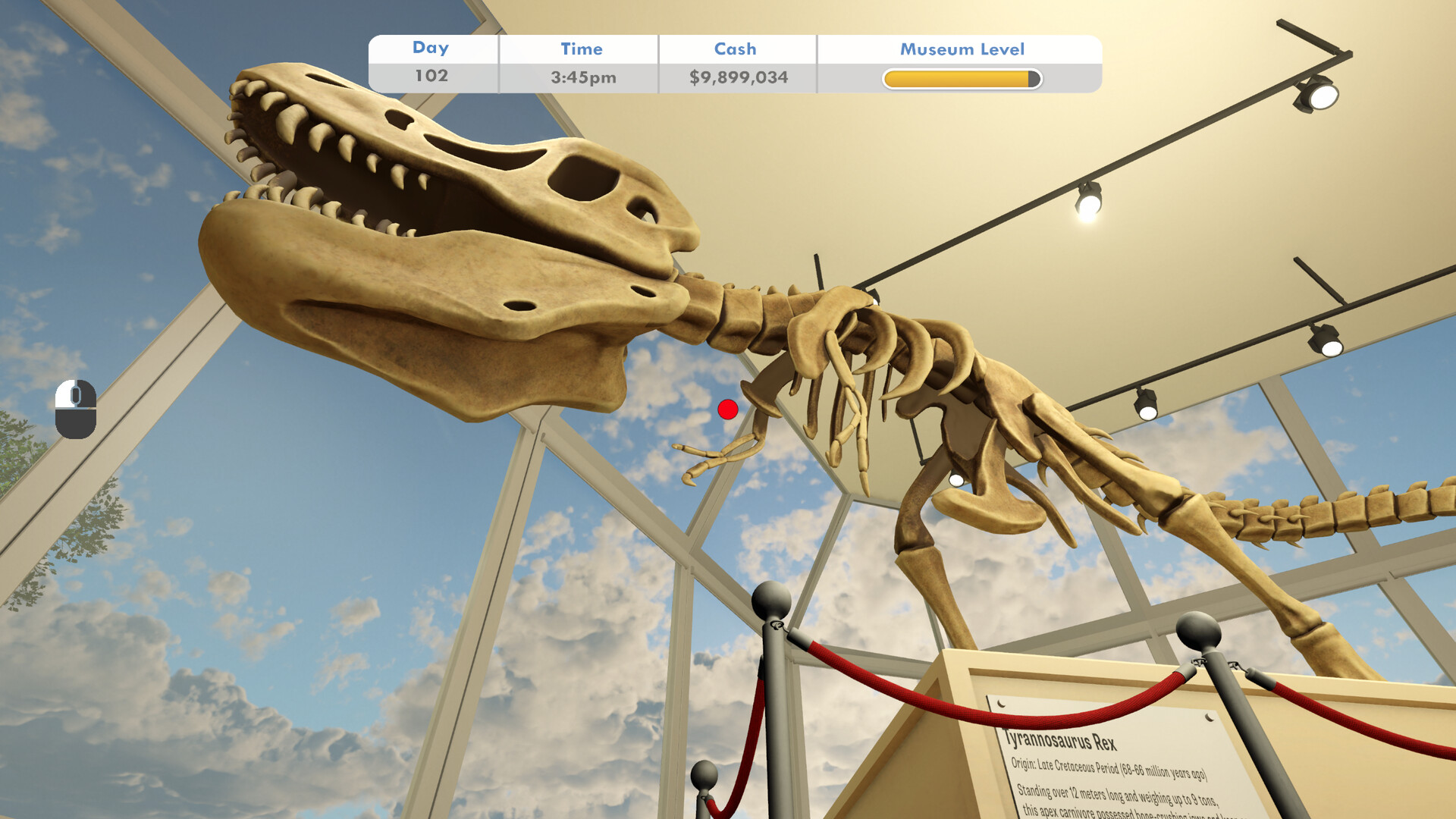Image resolution: width=1456 pixels, height=819 pixels.
Task: Click the Cash header label
Action: (735, 49)
